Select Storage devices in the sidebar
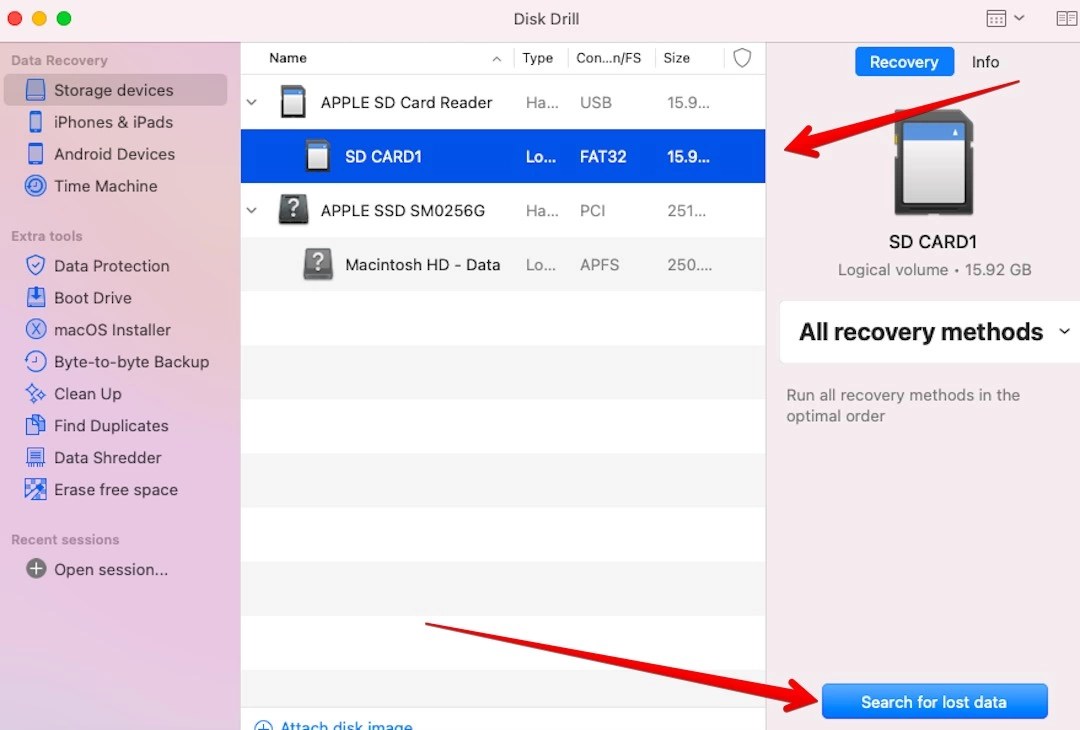The height and width of the screenshot is (730, 1080). click(115, 90)
